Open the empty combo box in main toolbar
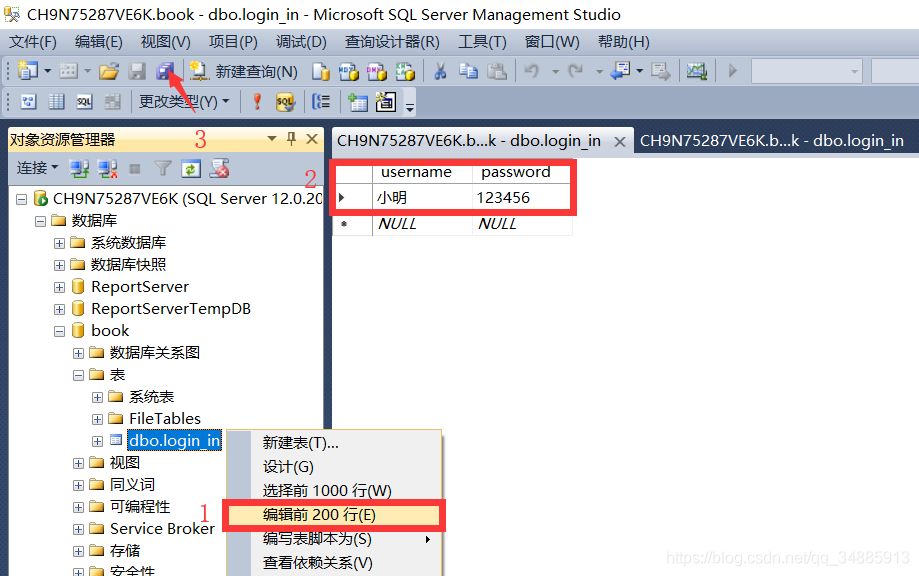 [807, 71]
